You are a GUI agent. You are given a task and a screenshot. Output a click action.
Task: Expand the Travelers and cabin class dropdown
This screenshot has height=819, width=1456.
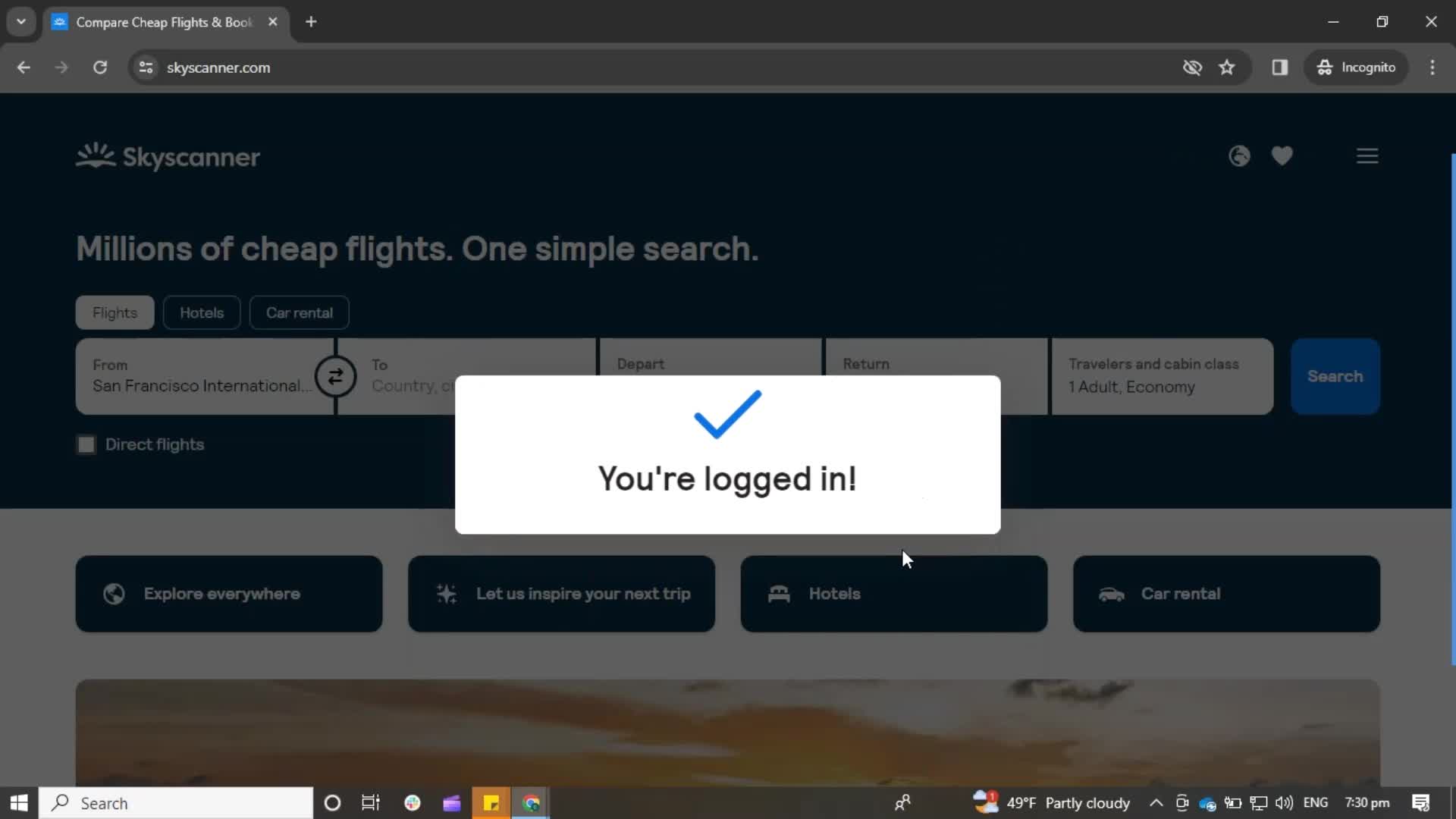click(1163, 376)
